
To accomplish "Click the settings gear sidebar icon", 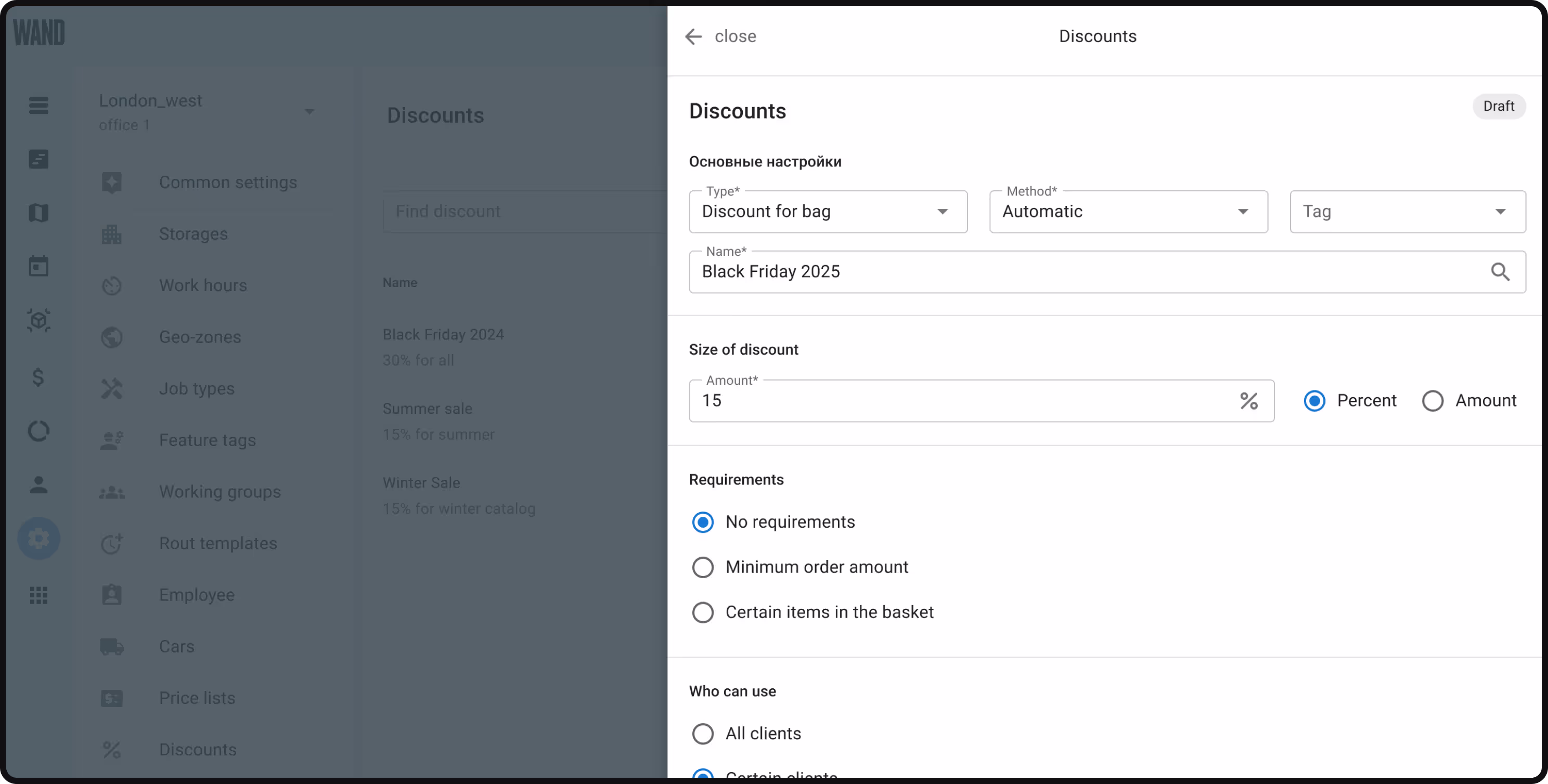I will click(38, 538).
